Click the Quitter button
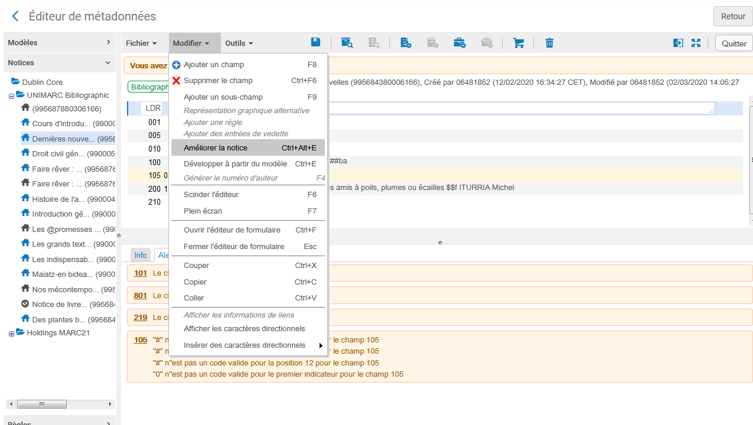The image size is (753, 425). (733, 44)
